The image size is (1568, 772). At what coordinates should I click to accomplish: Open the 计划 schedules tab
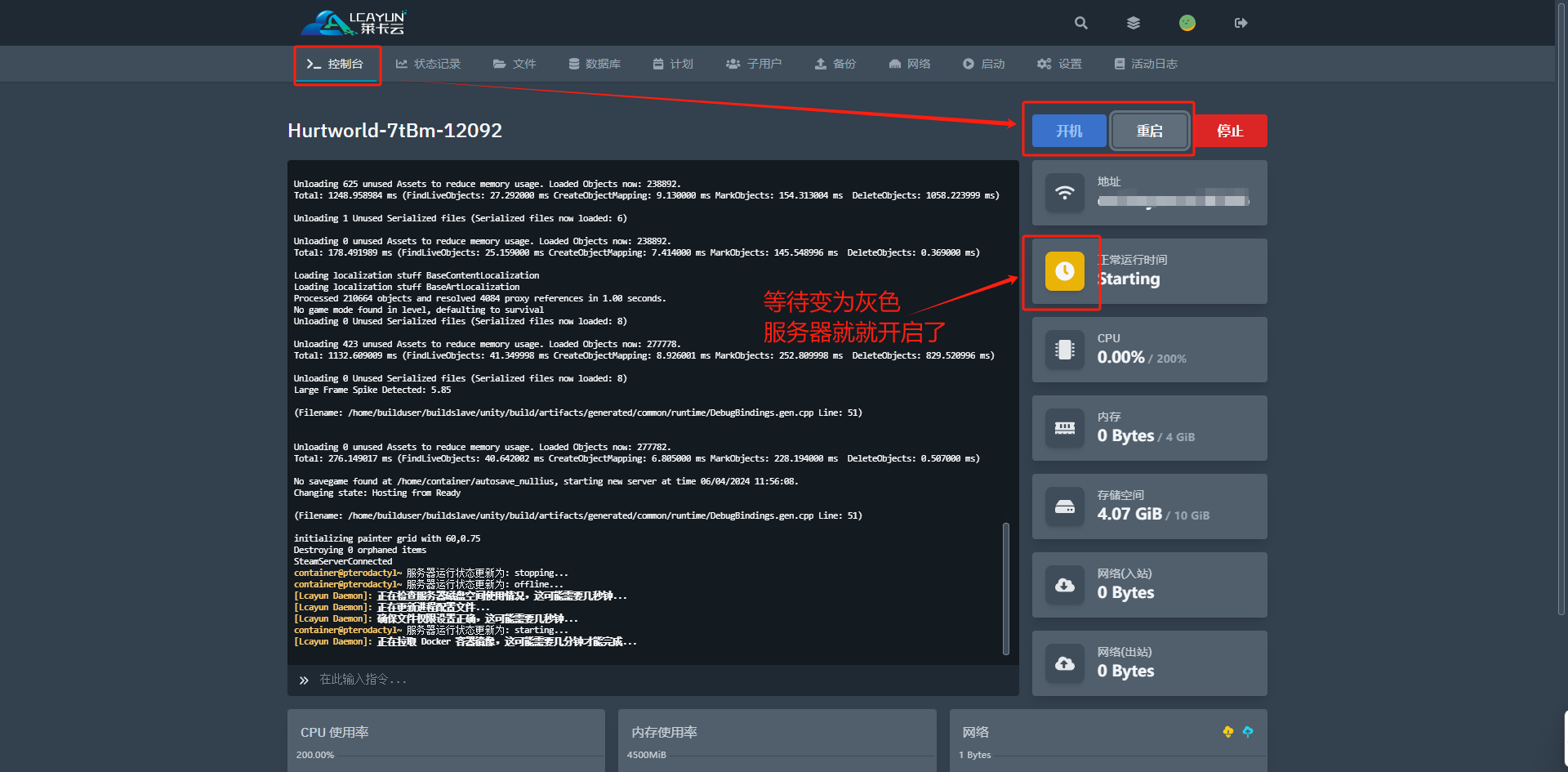(673, 64)
